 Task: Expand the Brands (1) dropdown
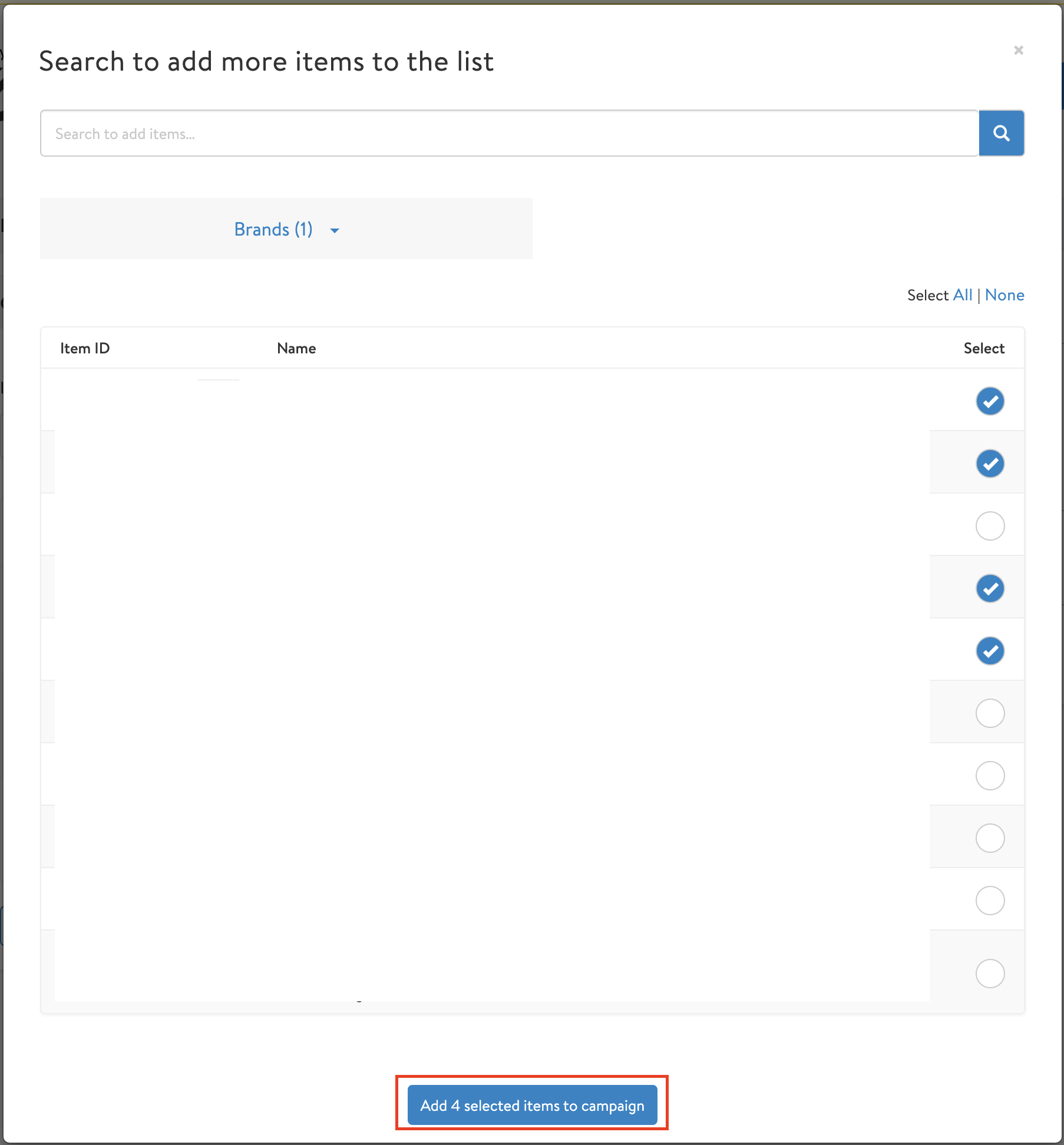coord(286,229)
